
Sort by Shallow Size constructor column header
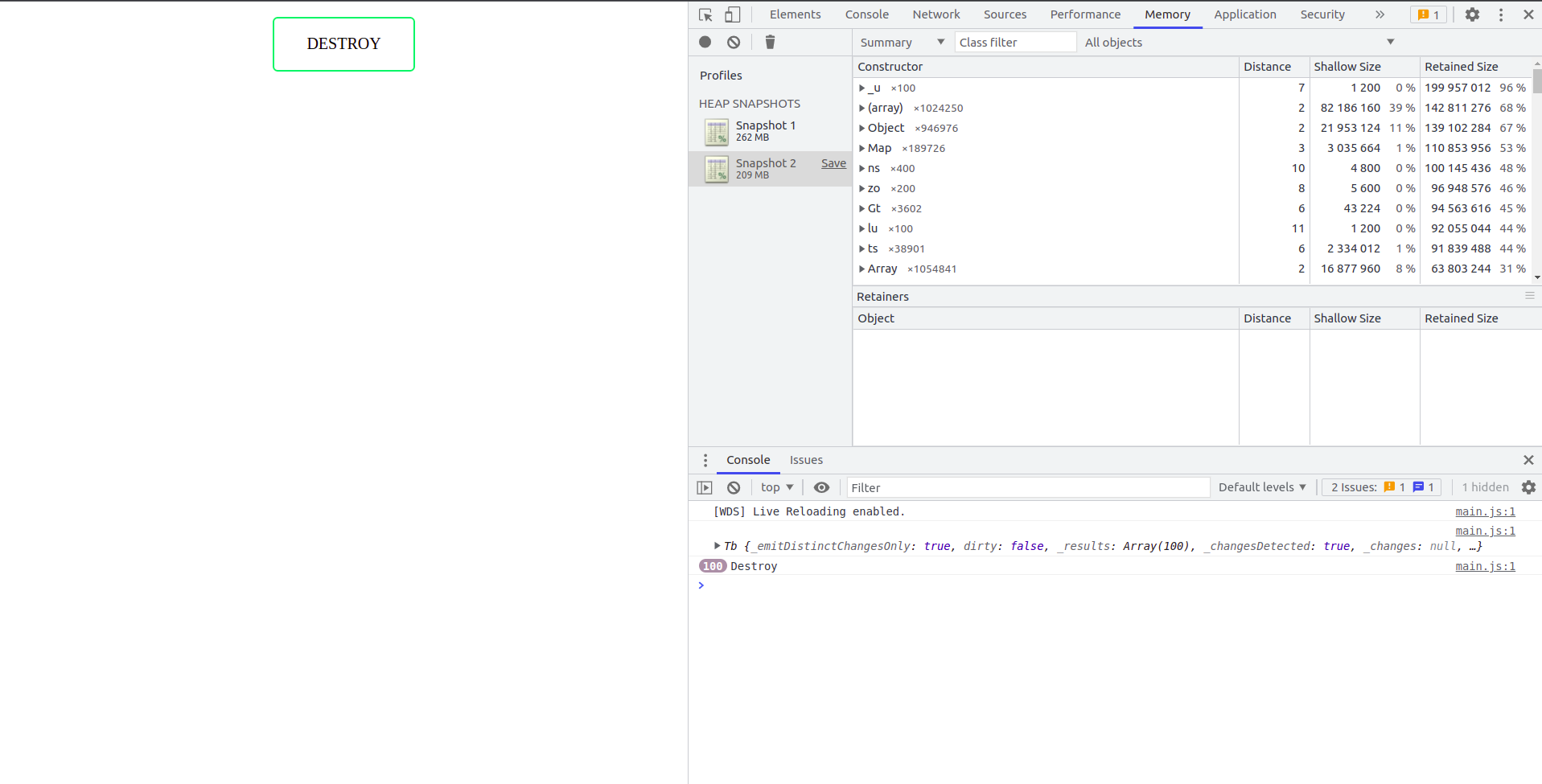coord(1364,67)
